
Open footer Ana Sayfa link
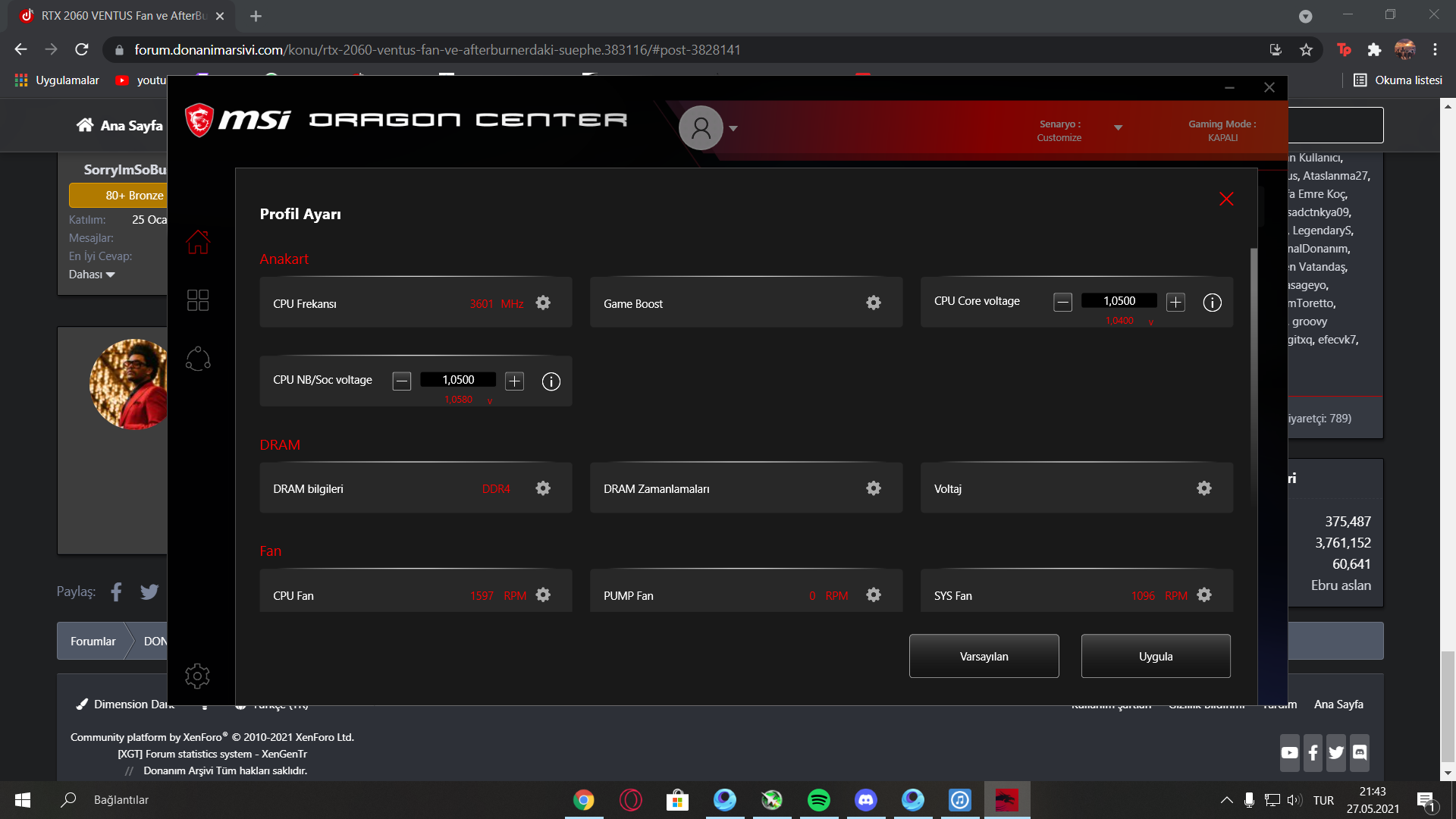1338,704
